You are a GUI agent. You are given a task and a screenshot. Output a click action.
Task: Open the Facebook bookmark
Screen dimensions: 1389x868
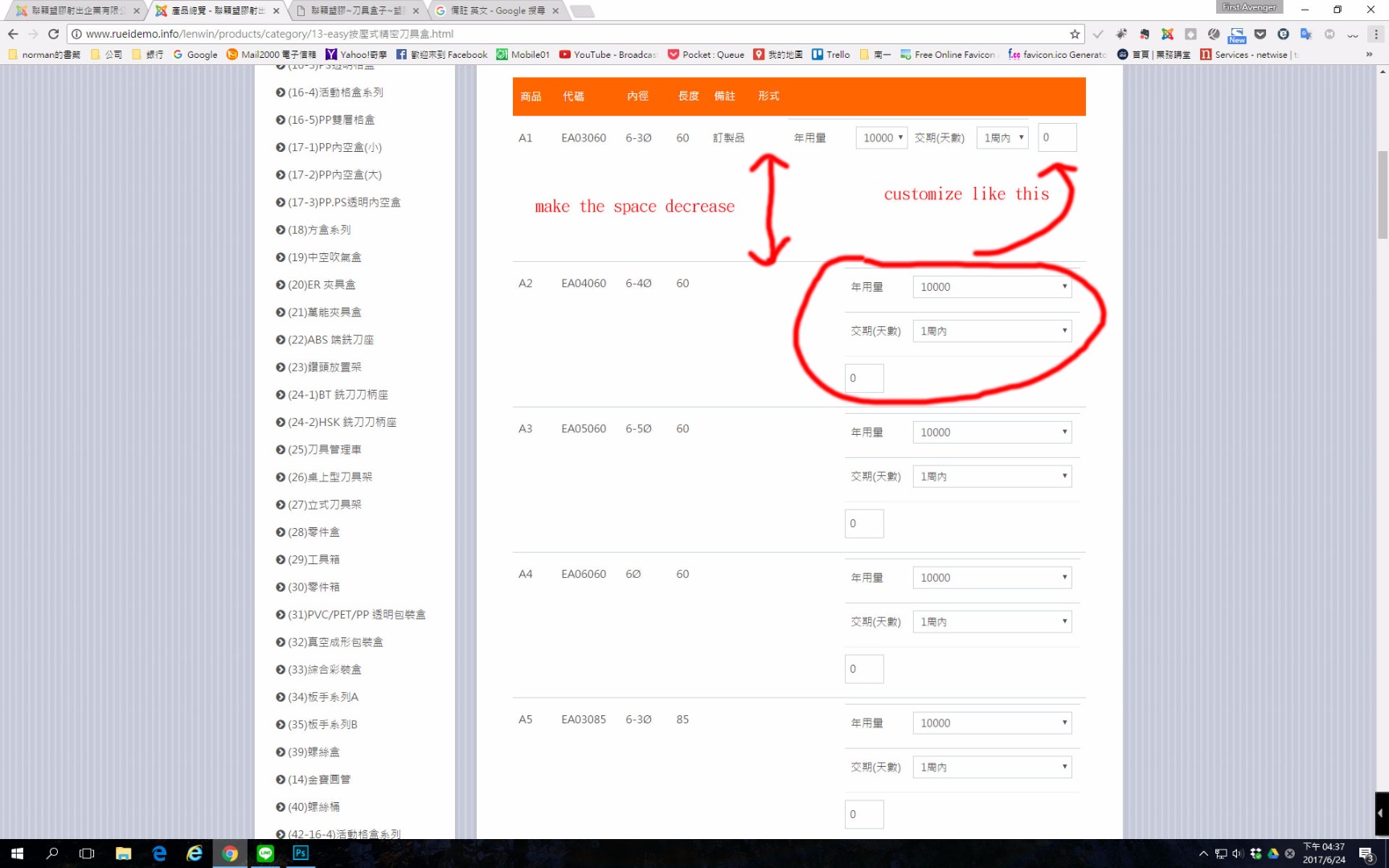click(x=441, y=55)
